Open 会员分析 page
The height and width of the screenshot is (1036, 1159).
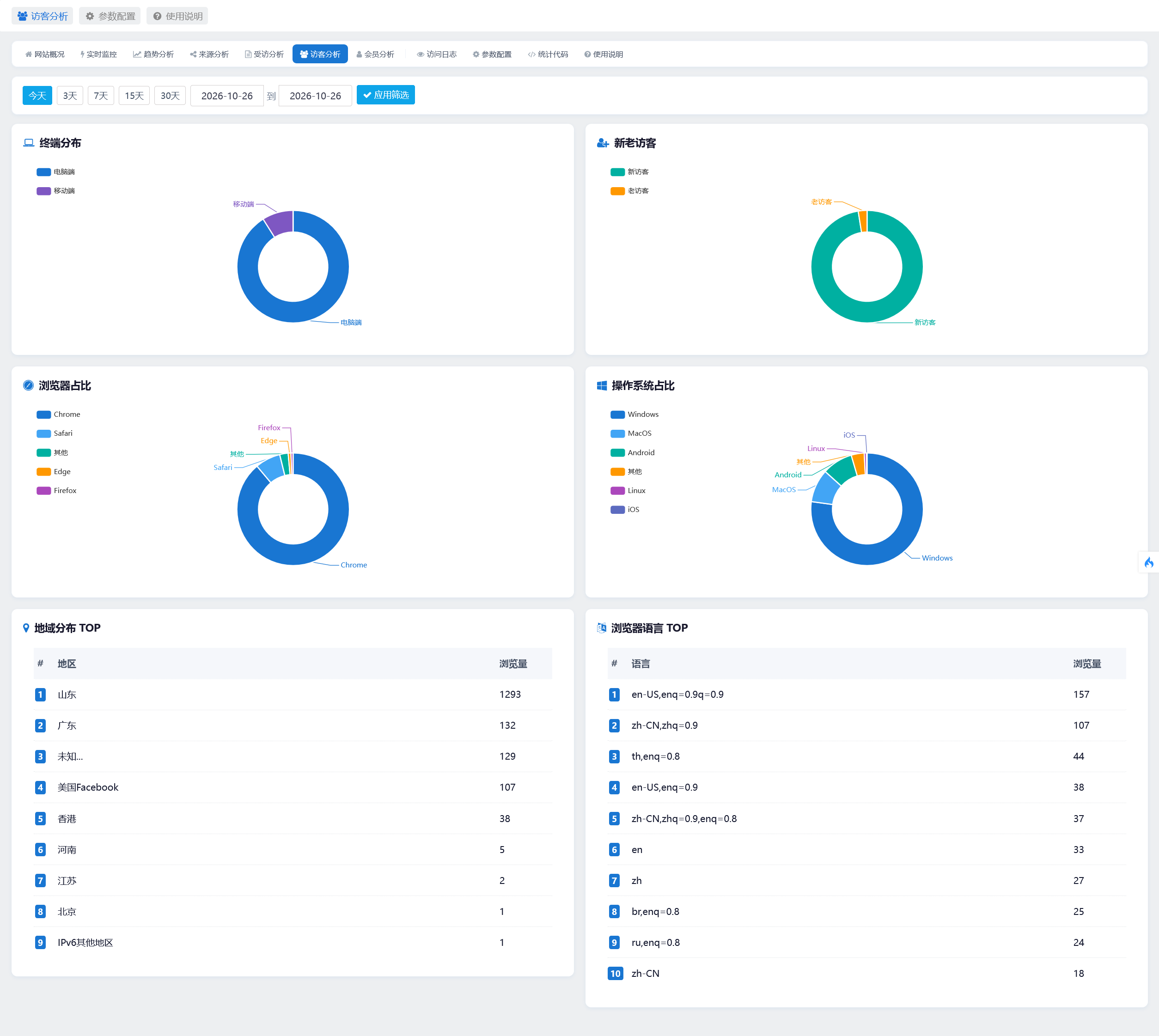pos(375,54)
